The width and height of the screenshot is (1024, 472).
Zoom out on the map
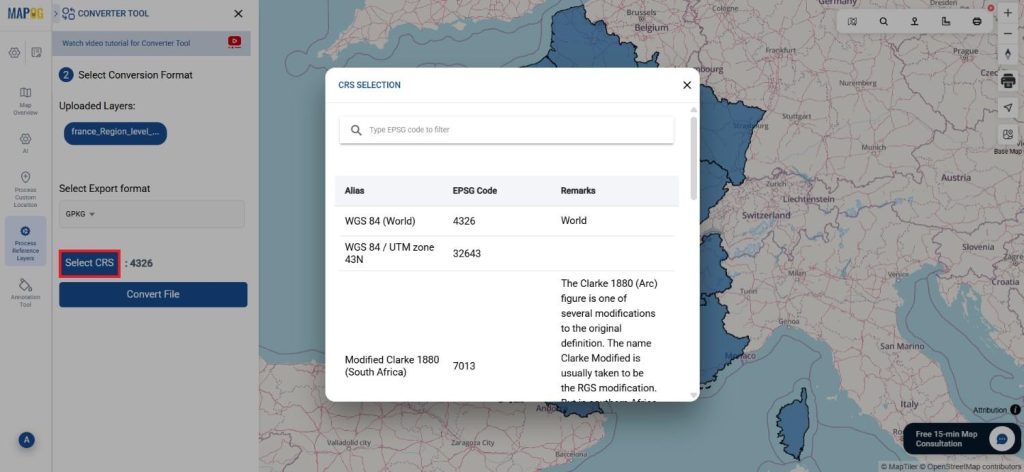point(1008,33)
